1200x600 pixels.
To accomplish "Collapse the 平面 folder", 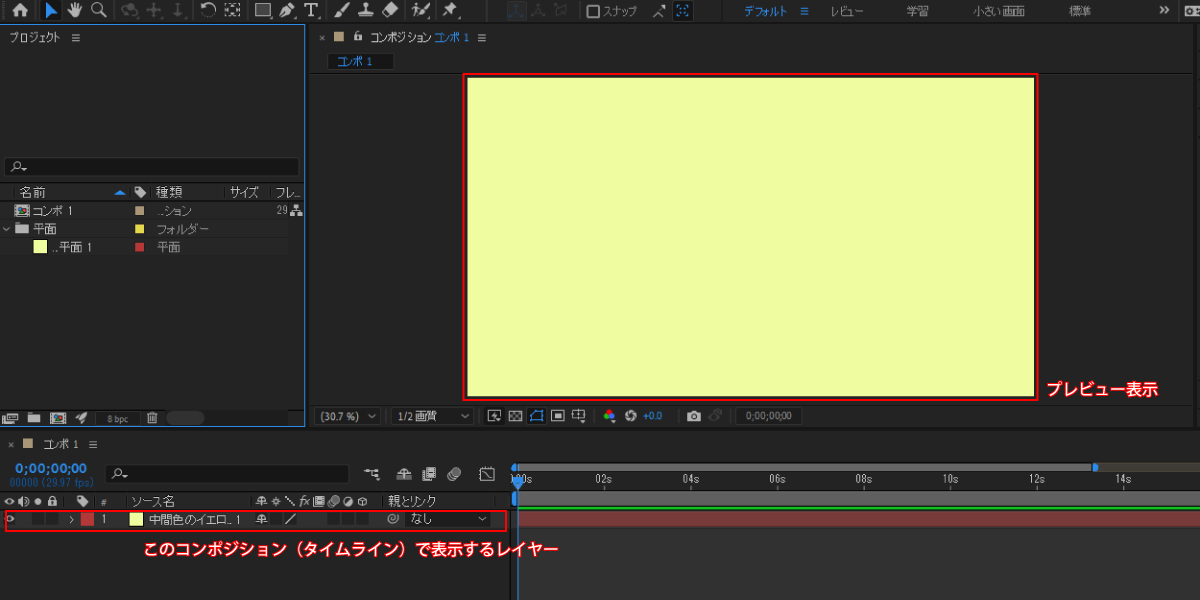I will pos(7,228).
